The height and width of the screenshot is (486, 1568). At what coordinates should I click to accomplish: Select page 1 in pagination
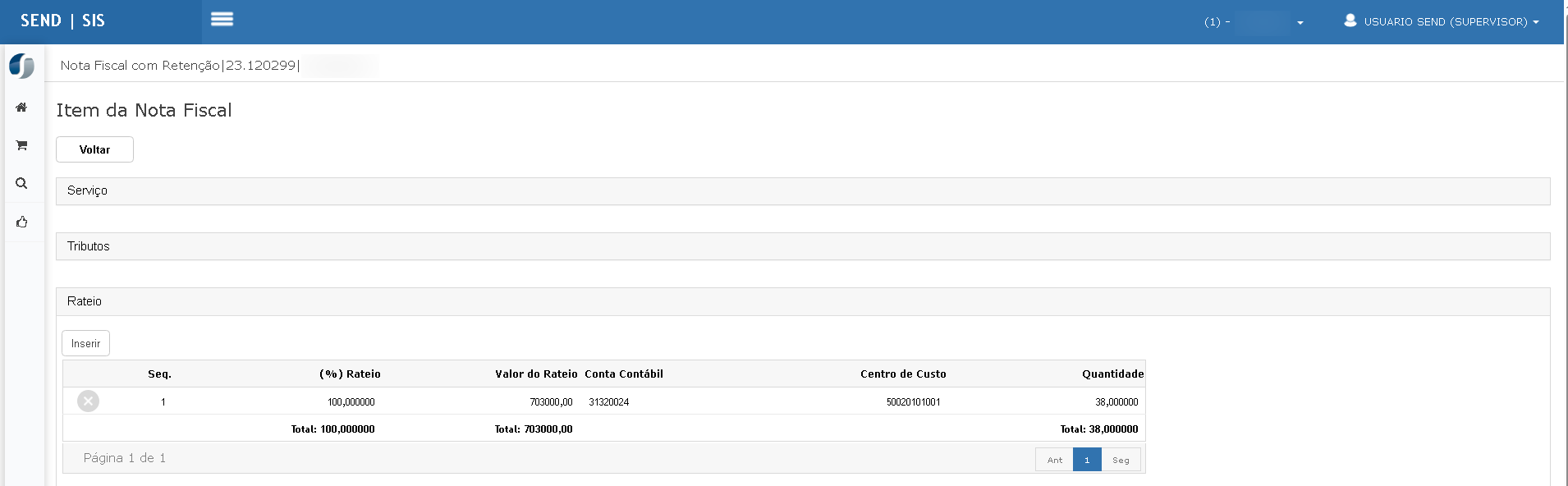(1086, 460)
